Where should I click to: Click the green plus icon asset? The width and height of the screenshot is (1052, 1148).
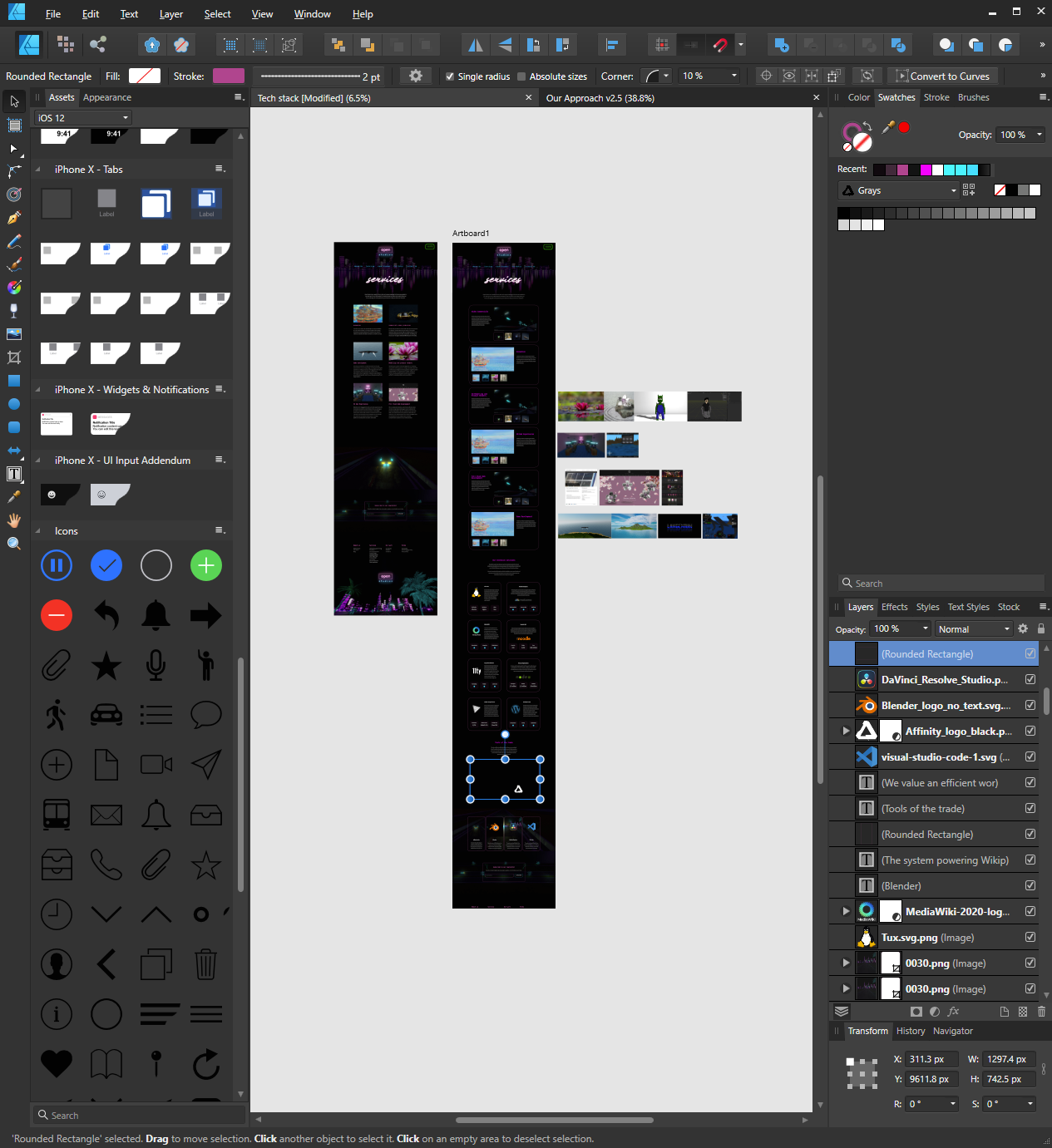tap(205, 566)
